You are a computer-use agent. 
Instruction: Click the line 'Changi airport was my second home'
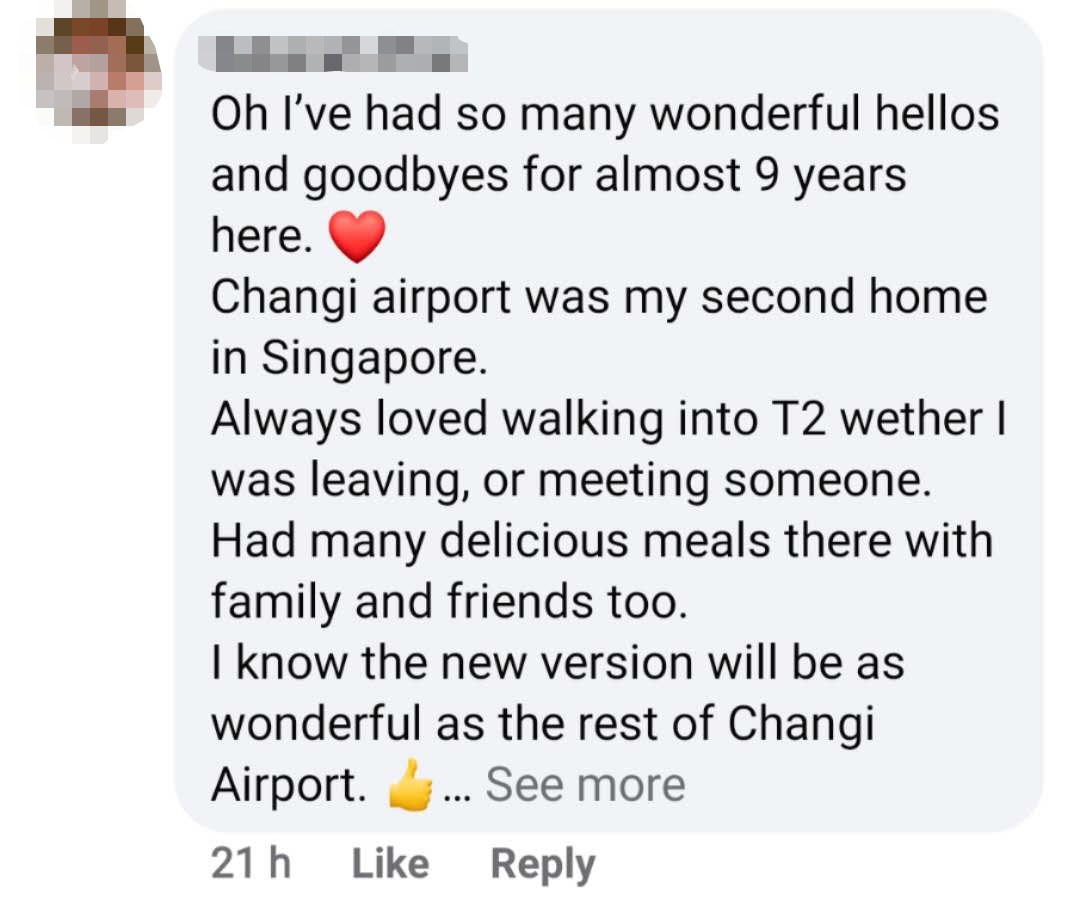click(x=598, y=297)
